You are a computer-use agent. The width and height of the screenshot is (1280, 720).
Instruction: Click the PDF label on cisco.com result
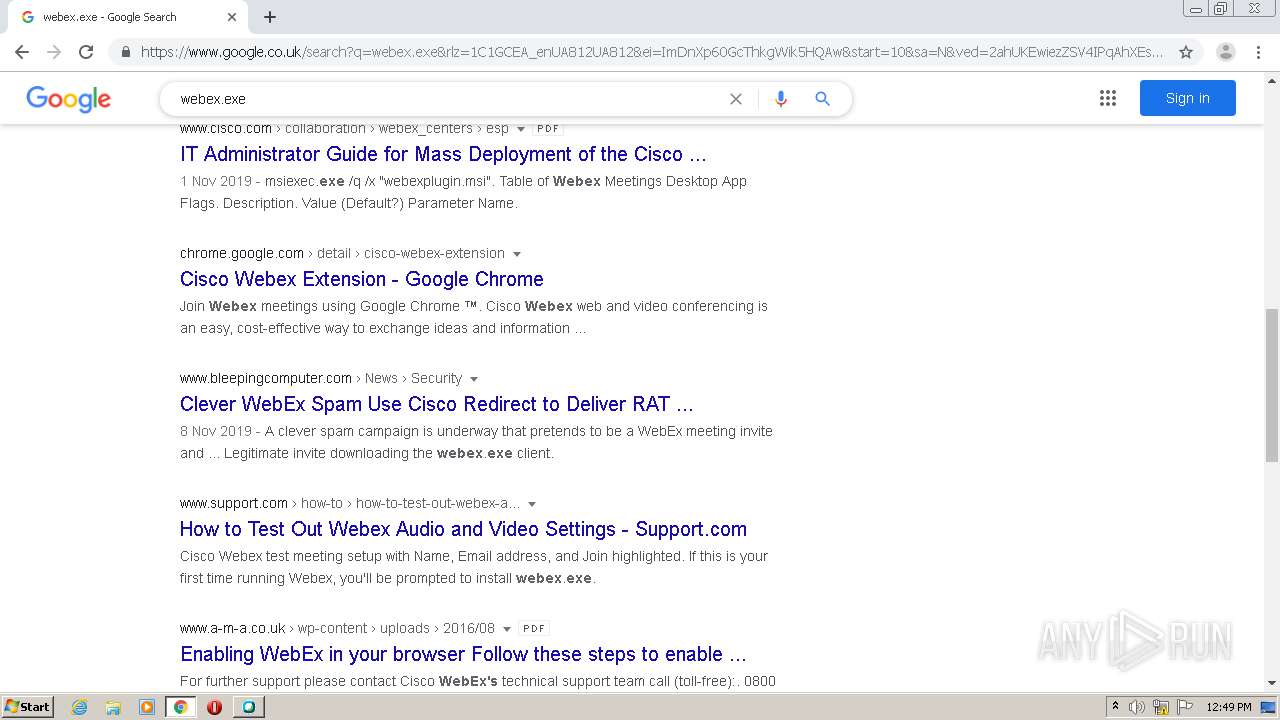coord(547,128)
